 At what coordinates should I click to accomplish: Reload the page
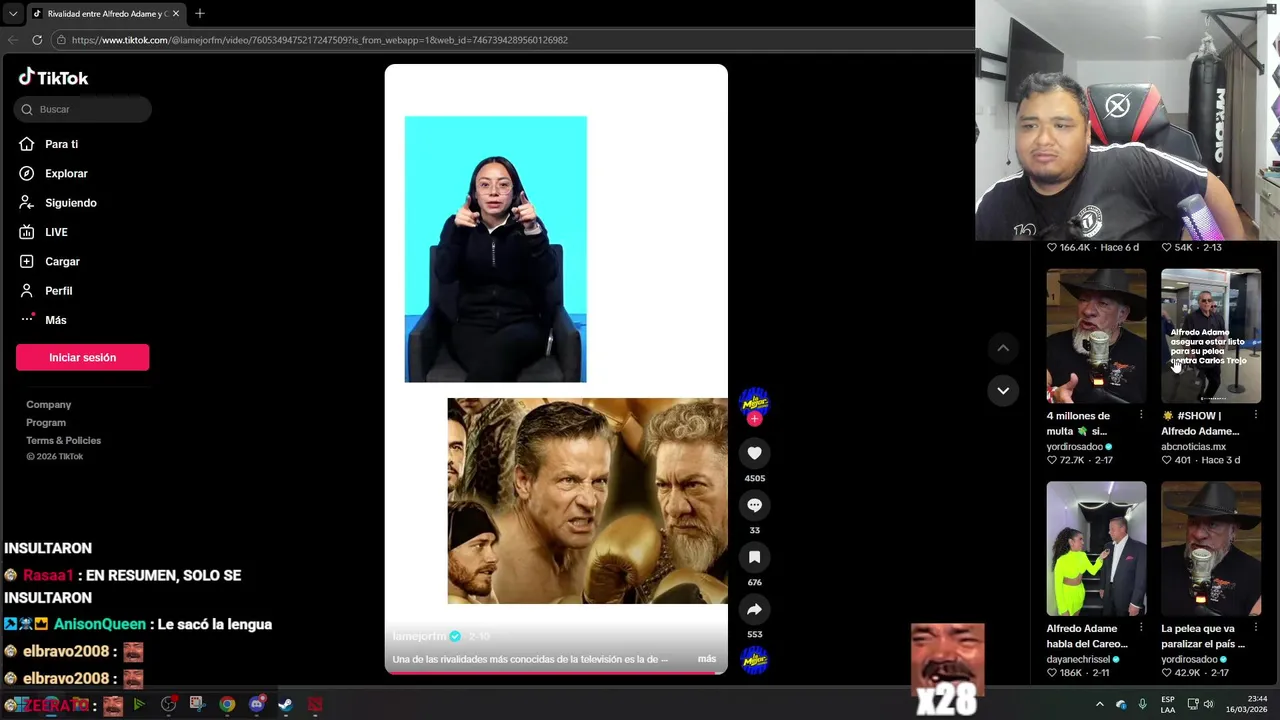point(37,40)
